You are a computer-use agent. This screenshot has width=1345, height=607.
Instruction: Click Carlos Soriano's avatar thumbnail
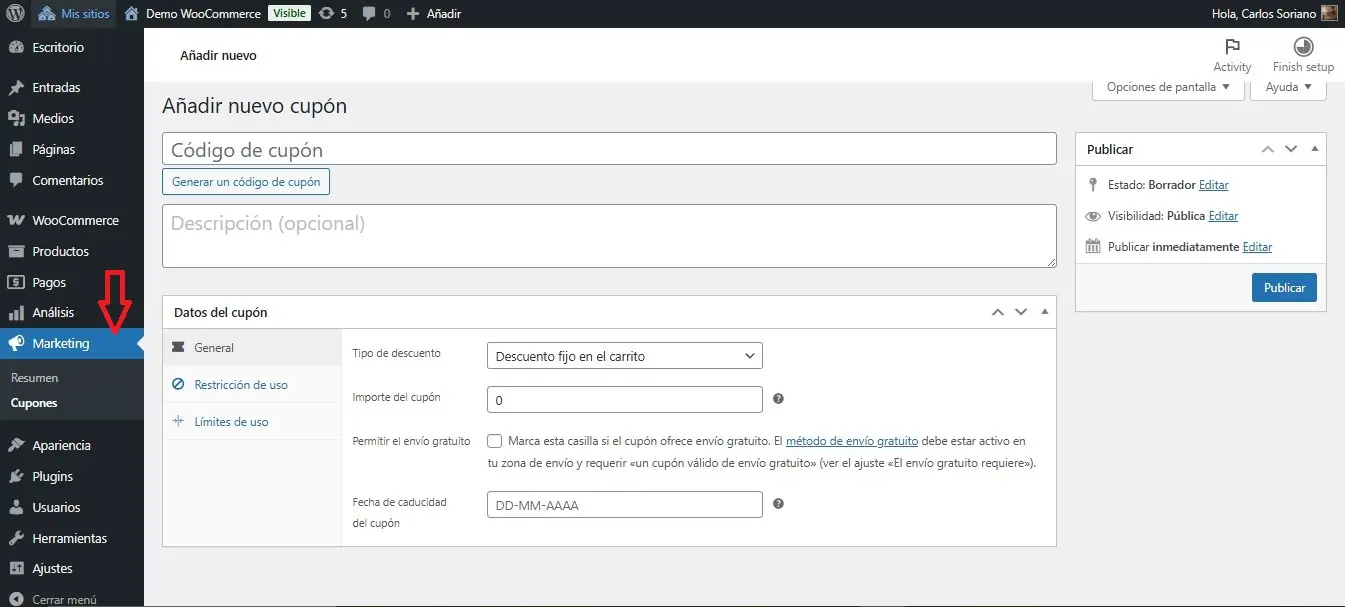[x=1329, y=14]
